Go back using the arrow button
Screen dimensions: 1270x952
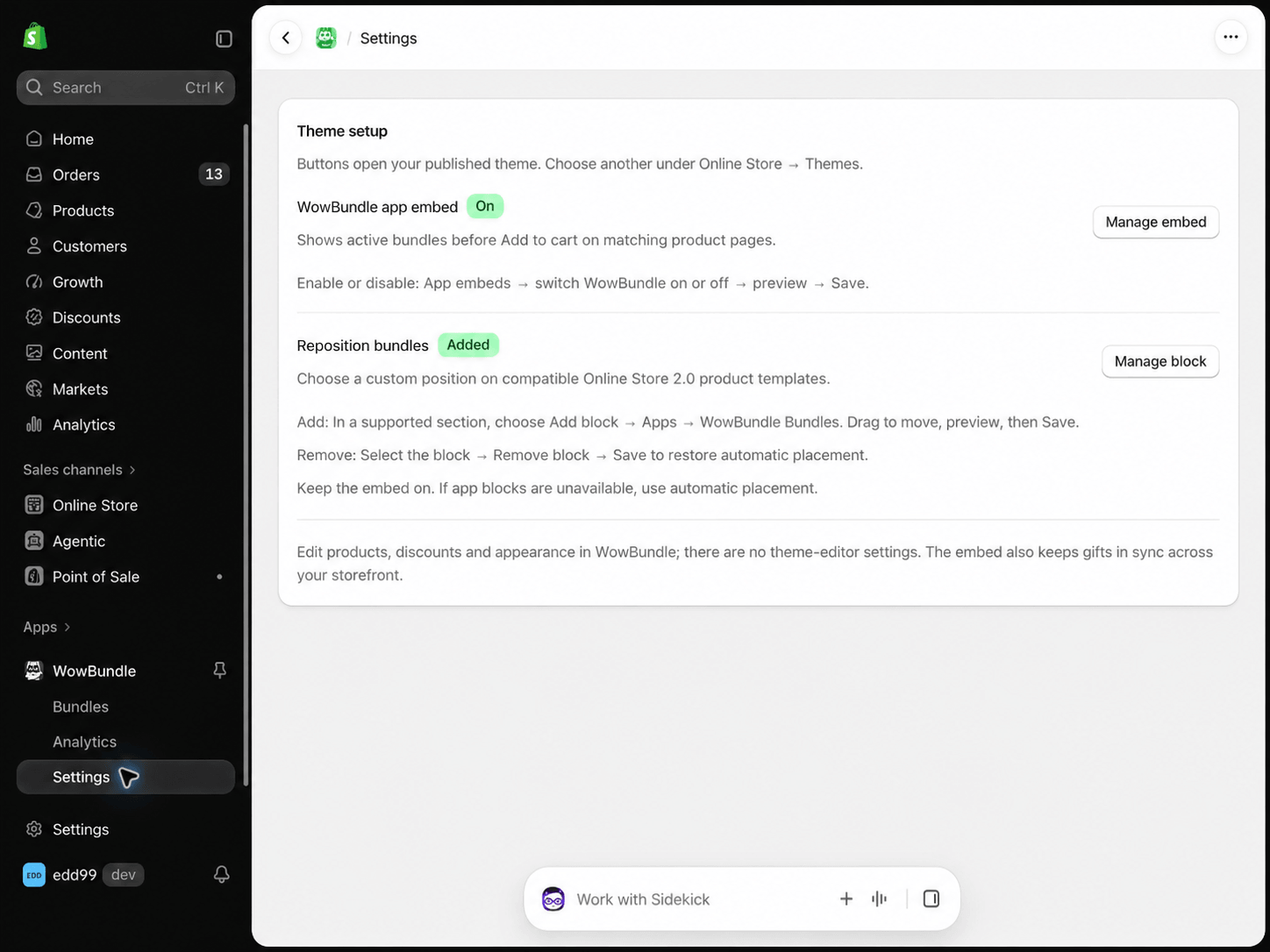[x=286, y=38]
